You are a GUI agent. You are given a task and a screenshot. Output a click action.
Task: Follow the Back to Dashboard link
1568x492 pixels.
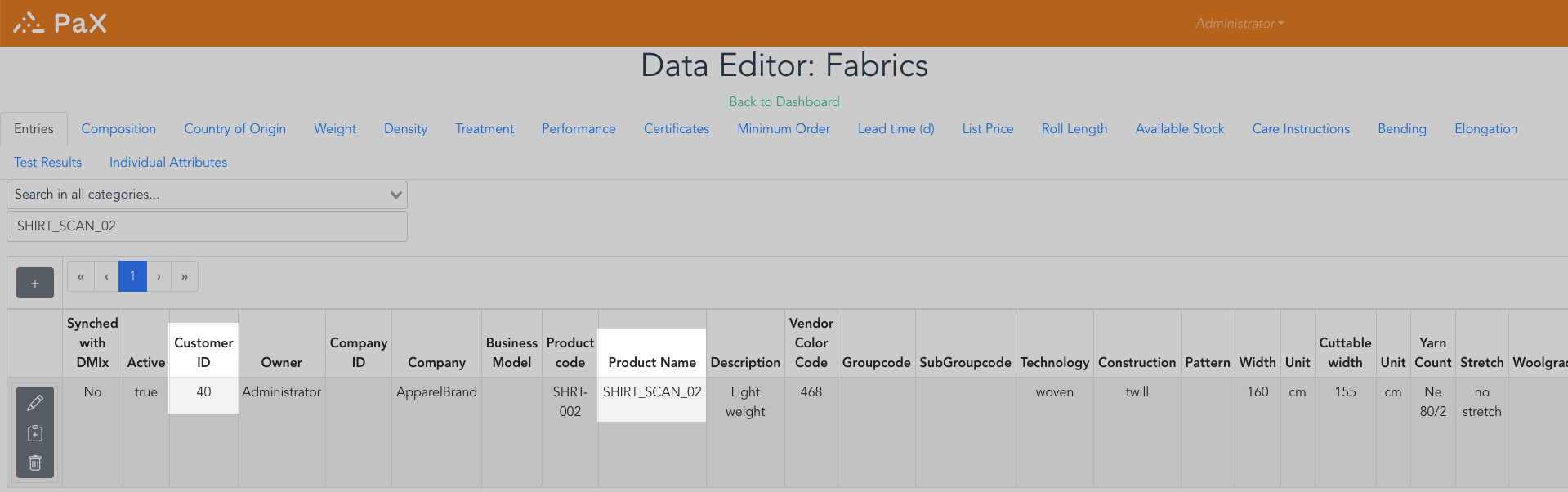click(x=784, y=101)
